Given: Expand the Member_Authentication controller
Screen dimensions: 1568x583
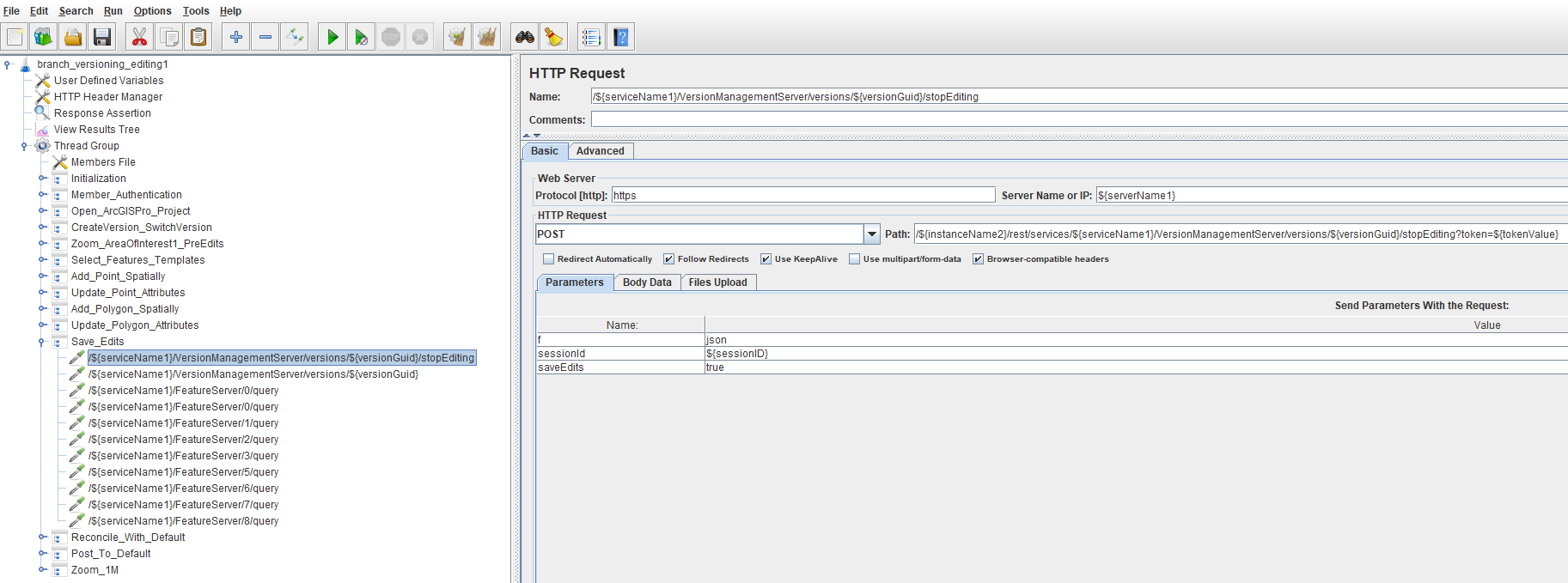Looking at the screenshot, I should tap(42, 195).
